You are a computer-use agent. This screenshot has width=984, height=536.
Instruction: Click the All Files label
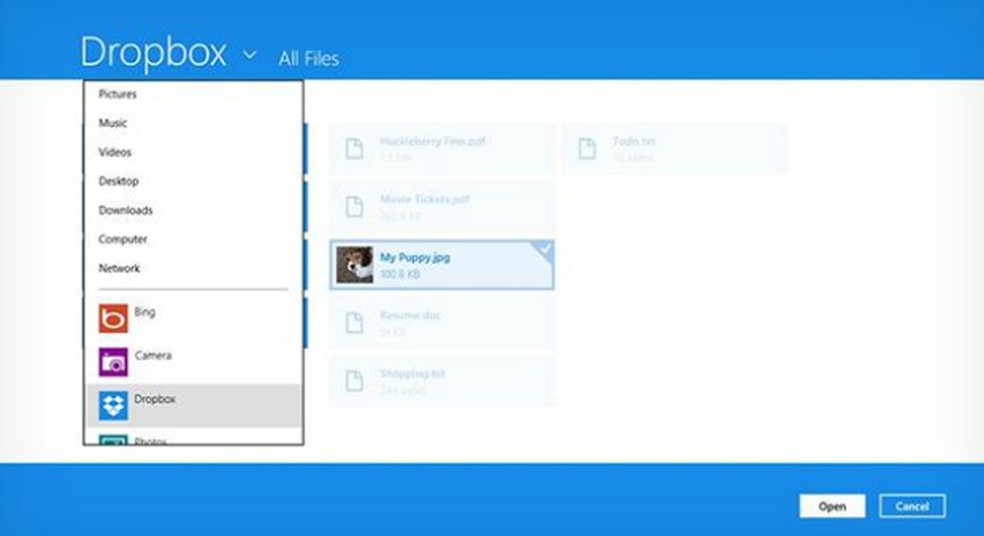(309, 58)
